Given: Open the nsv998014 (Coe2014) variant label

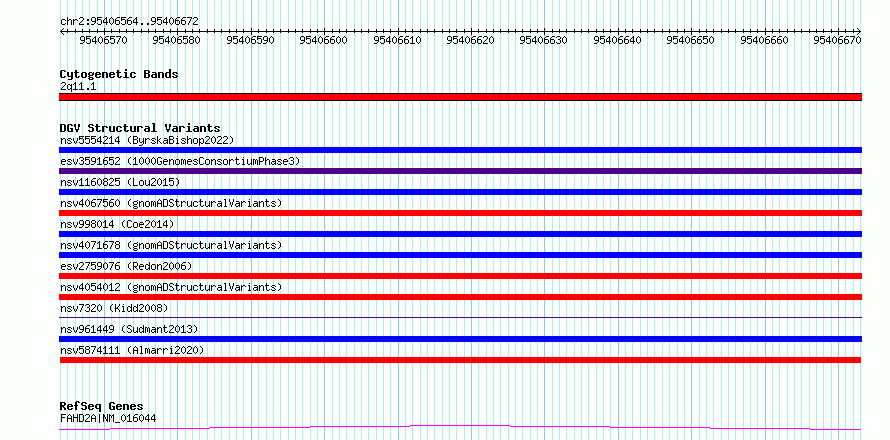Looking at the screenshot, I should coord(117,224).
